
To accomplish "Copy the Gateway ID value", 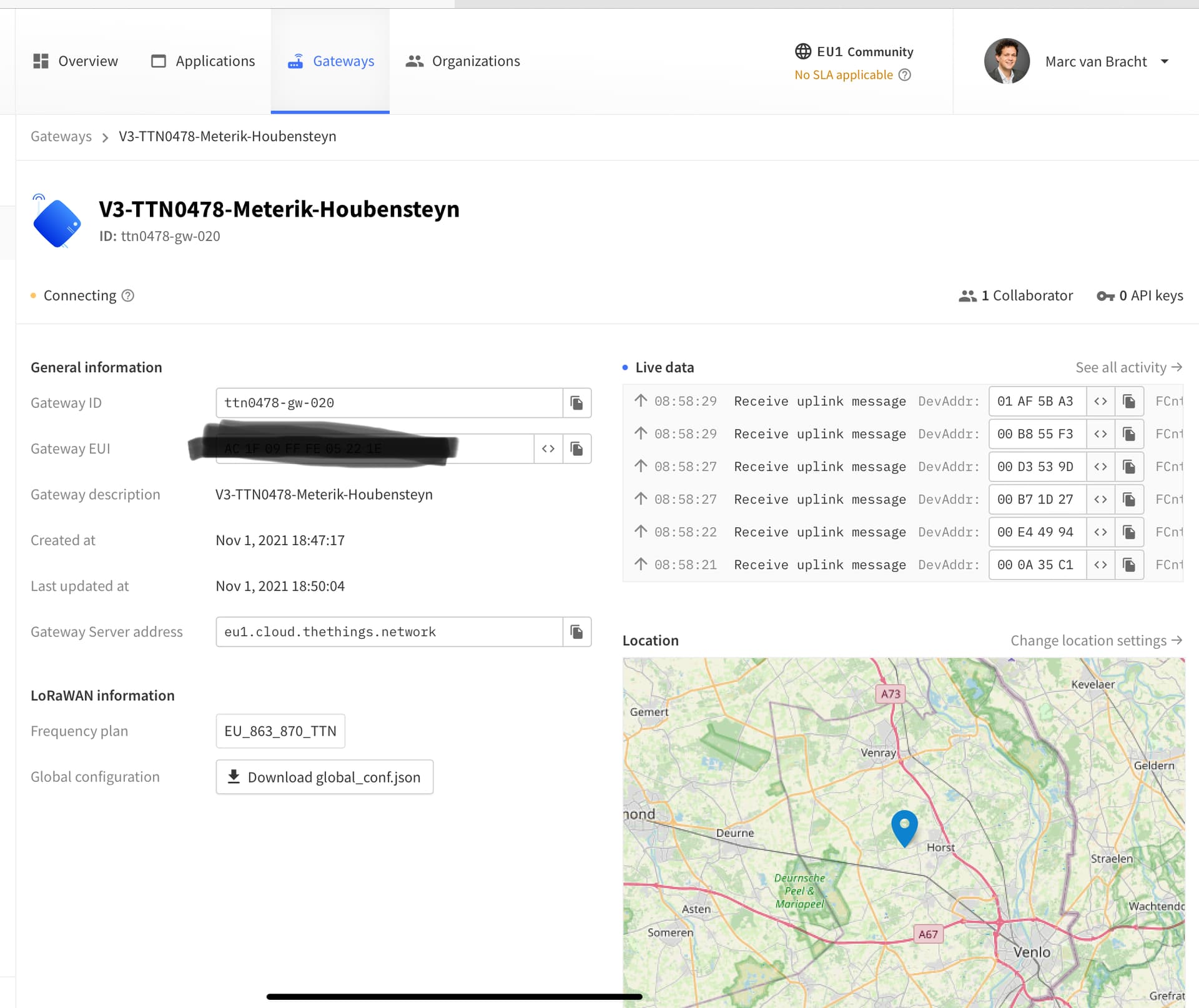I will [x=577, y=403].
